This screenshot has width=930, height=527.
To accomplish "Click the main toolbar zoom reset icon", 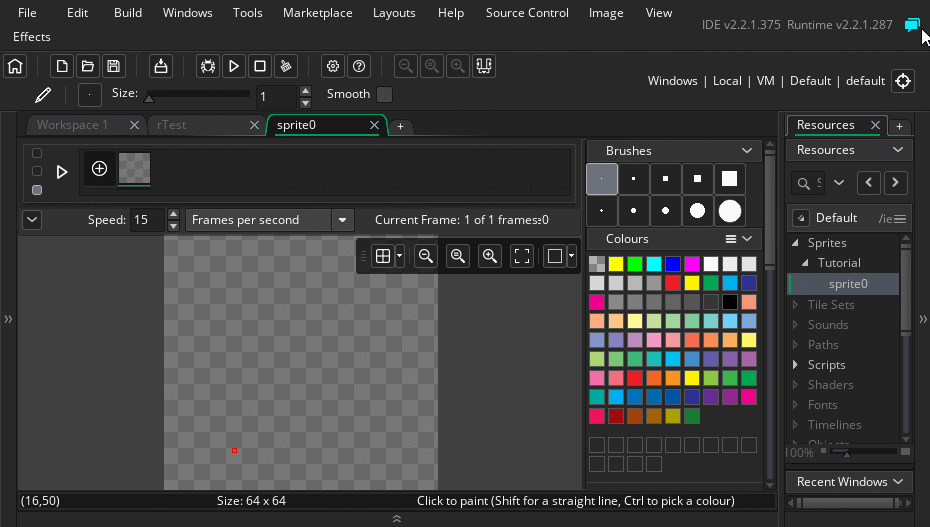I will point(432,66).
